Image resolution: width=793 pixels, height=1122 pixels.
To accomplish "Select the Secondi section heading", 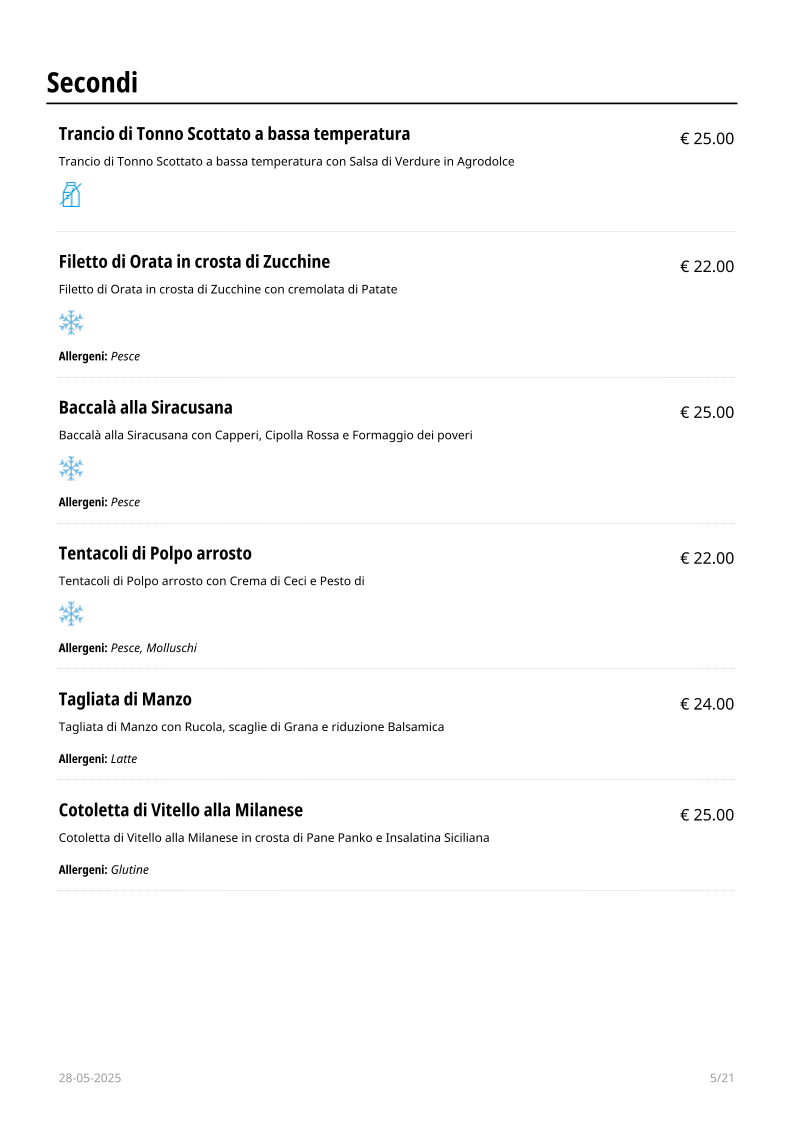I will click(92, 82).
